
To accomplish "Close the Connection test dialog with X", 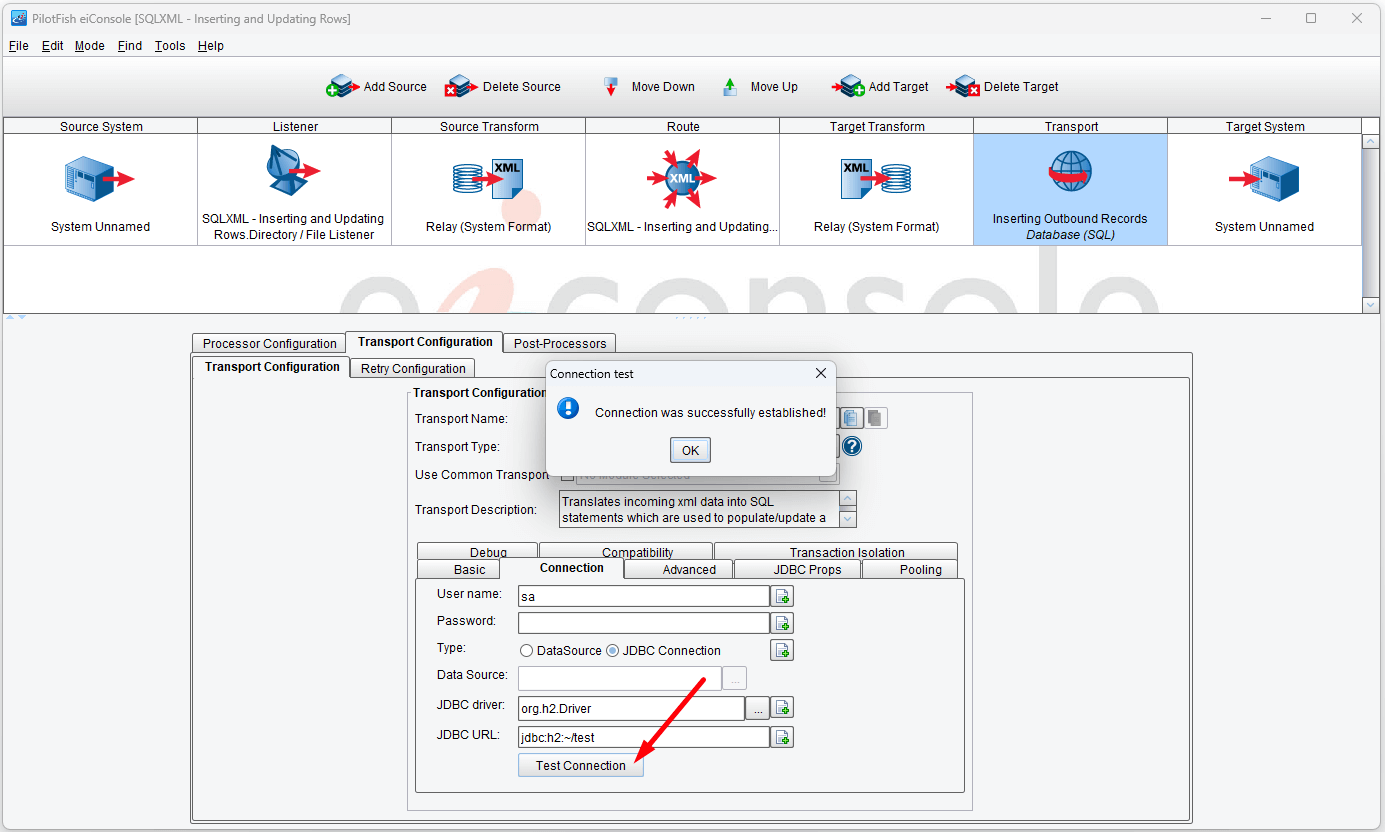I will pyautogui.click(x=821, y=373).
